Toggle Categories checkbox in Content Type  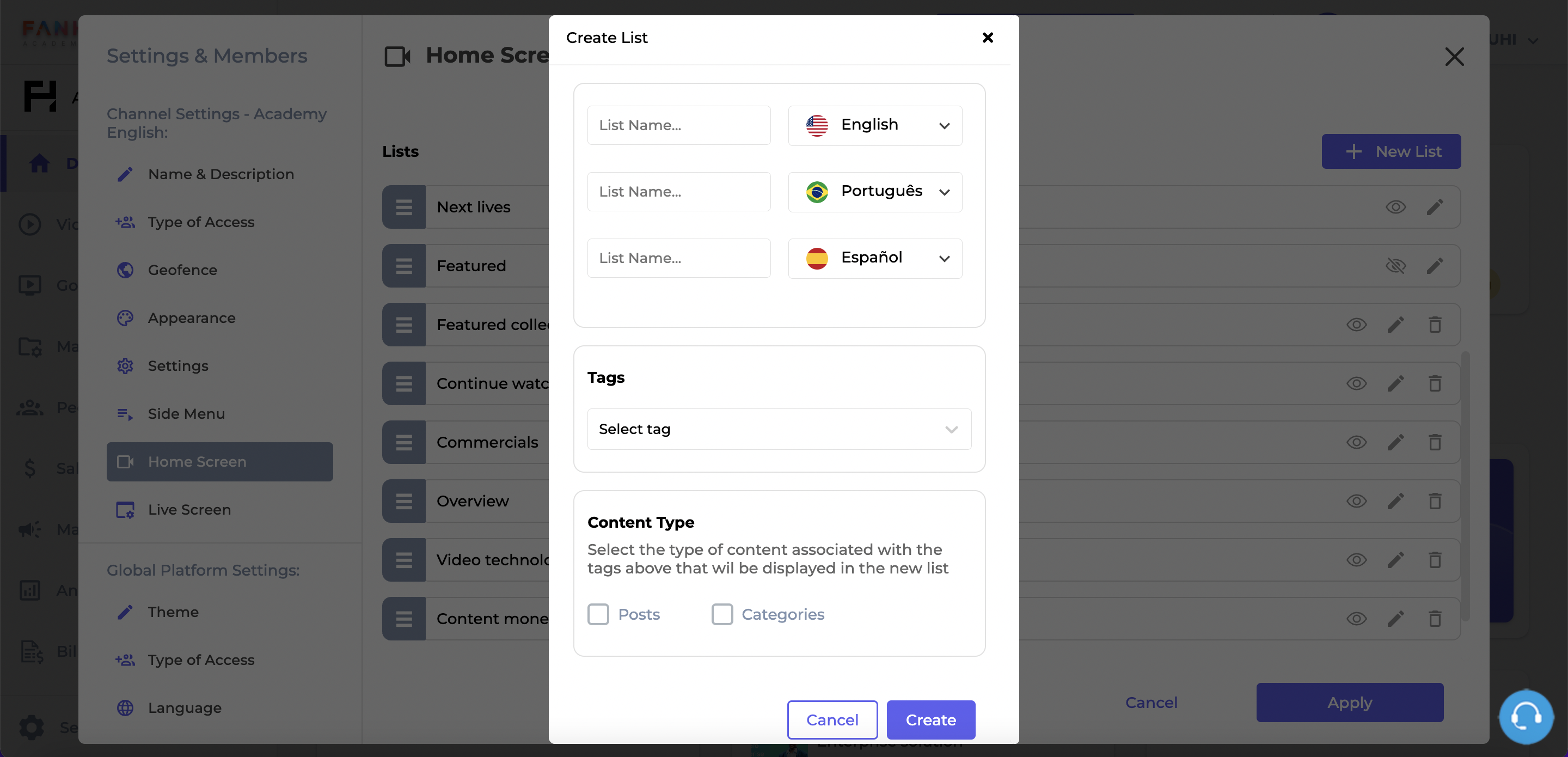point(722,614)
